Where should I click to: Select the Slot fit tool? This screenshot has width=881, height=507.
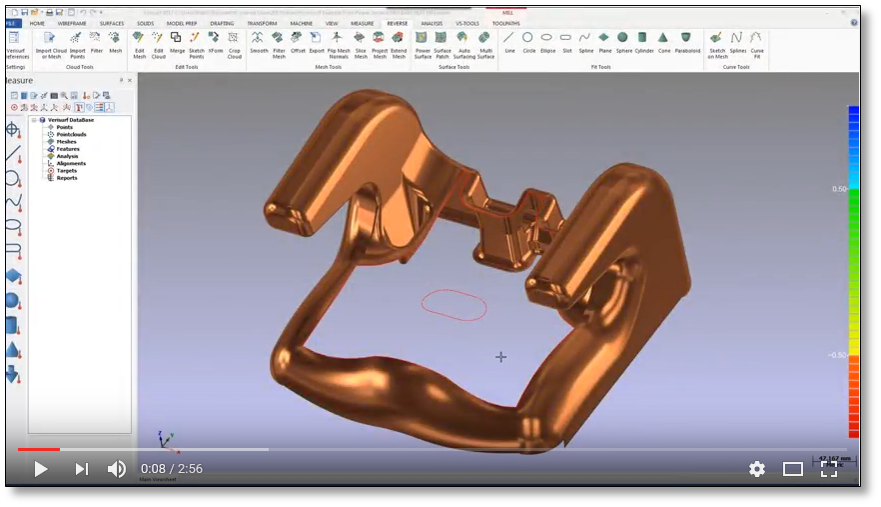point(566,43)
